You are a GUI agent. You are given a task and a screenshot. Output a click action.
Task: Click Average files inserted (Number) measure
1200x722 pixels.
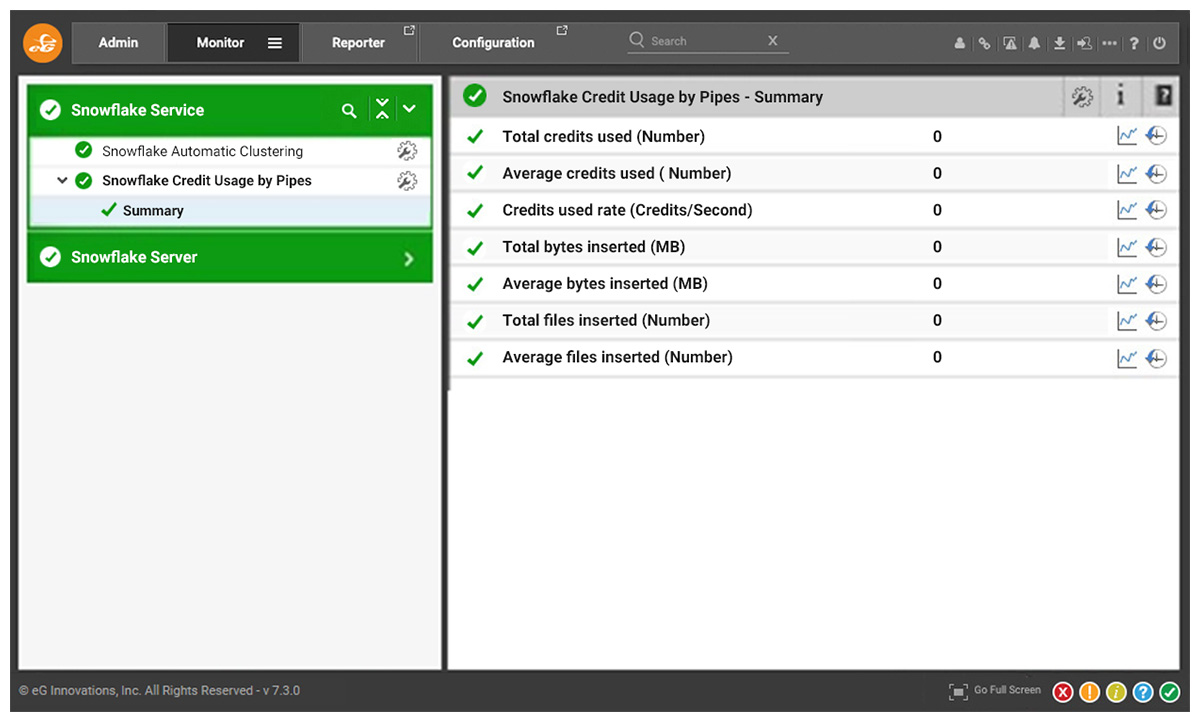click(x=617, y=357)
